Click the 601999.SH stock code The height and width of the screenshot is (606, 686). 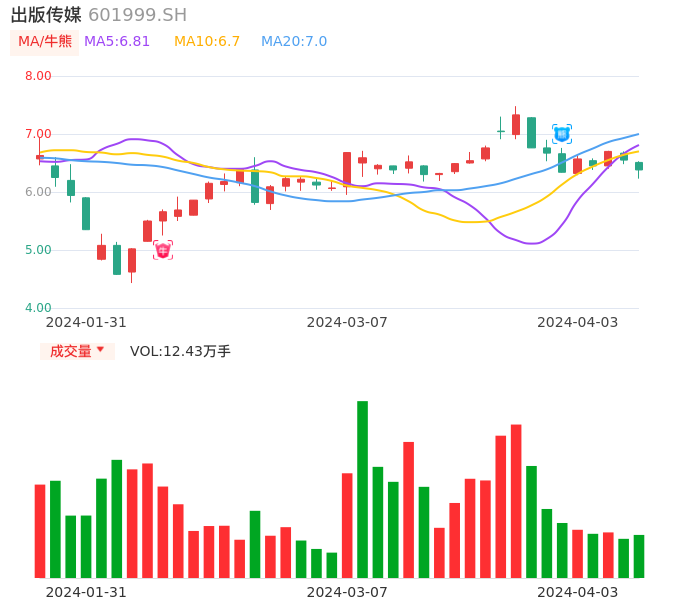137,15
